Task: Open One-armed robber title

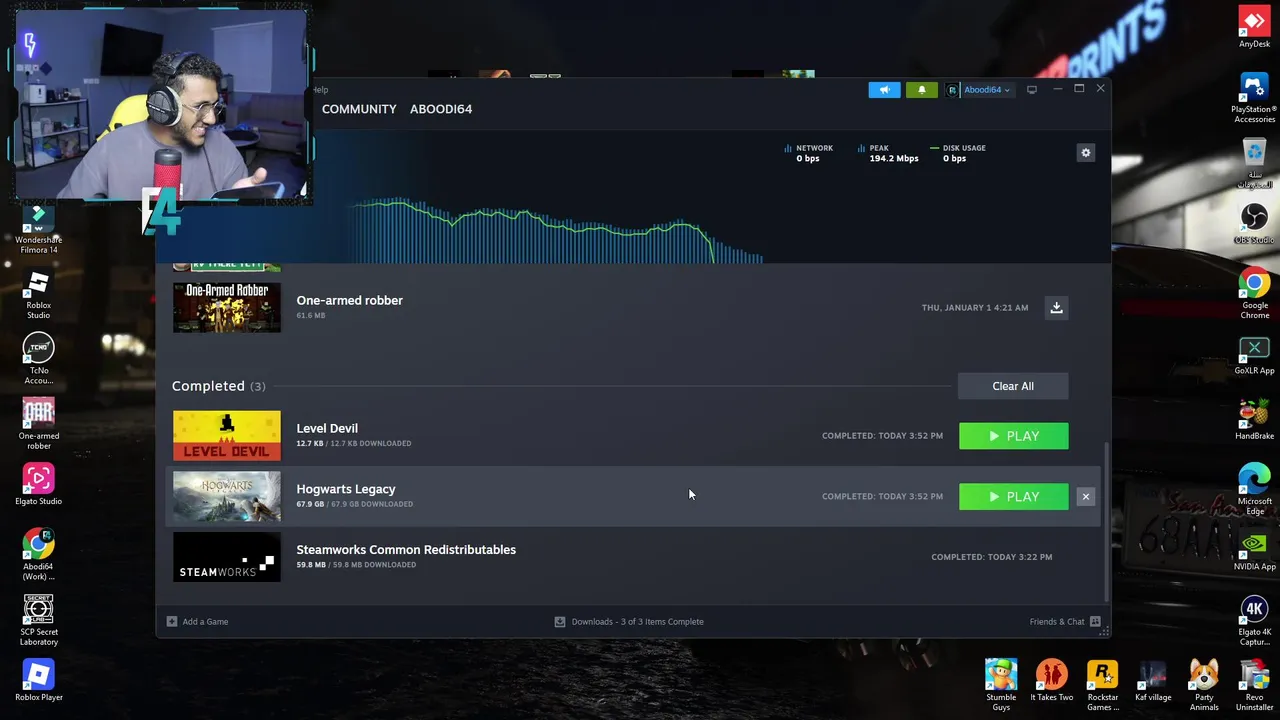Action: coord(349,300)
